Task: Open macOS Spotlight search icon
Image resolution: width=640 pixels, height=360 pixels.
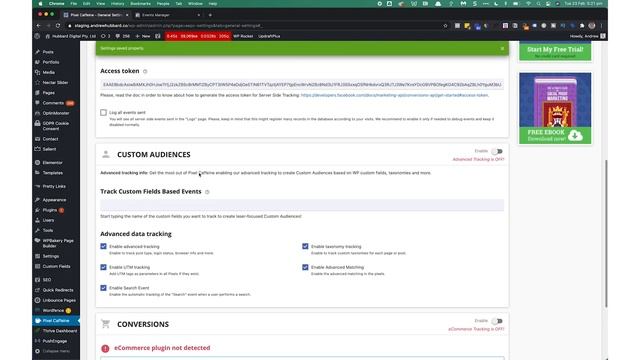Action: [x=538, y=4]
